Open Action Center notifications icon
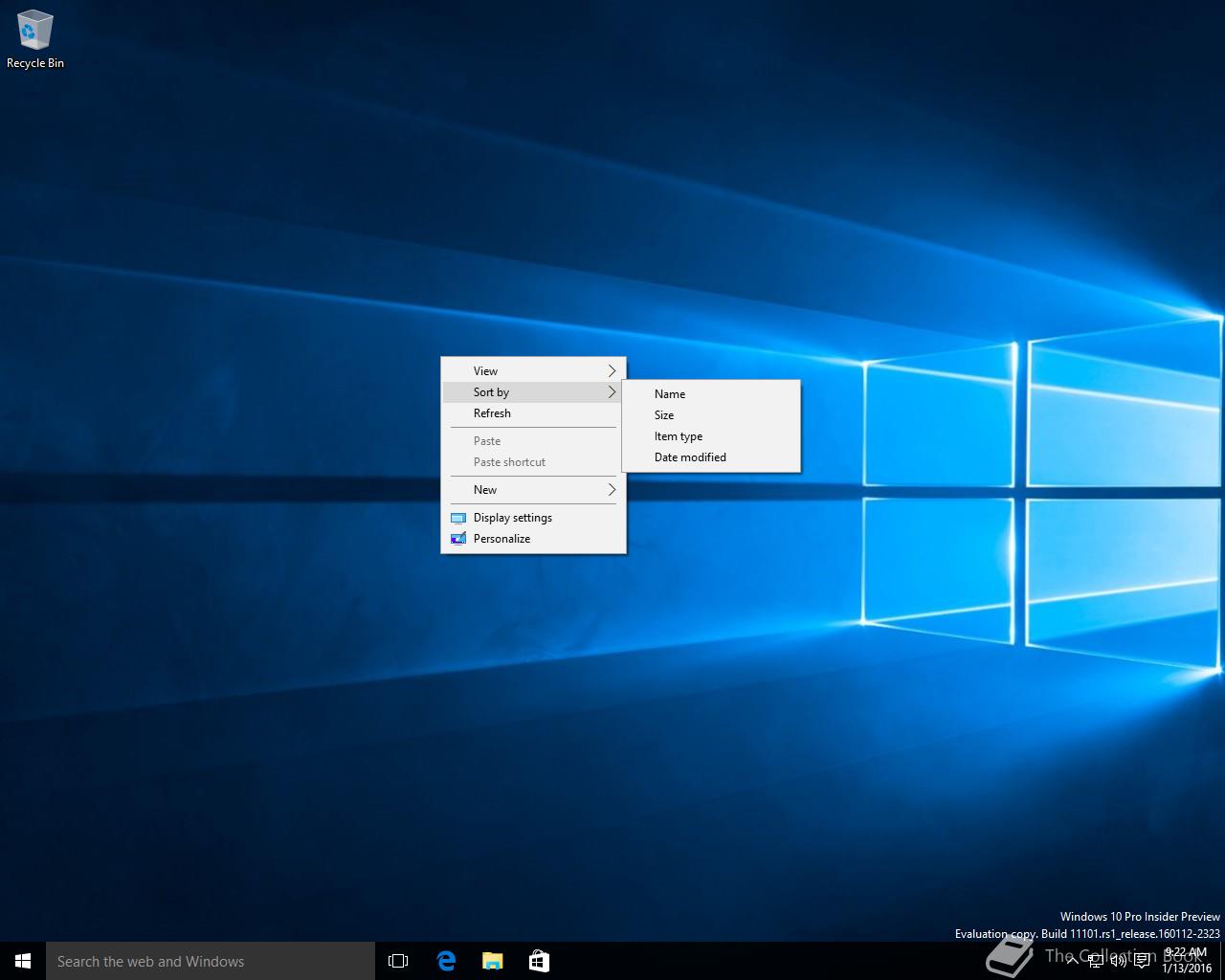The width and height of the screenshot is (1225, 980). [1142, 961]
